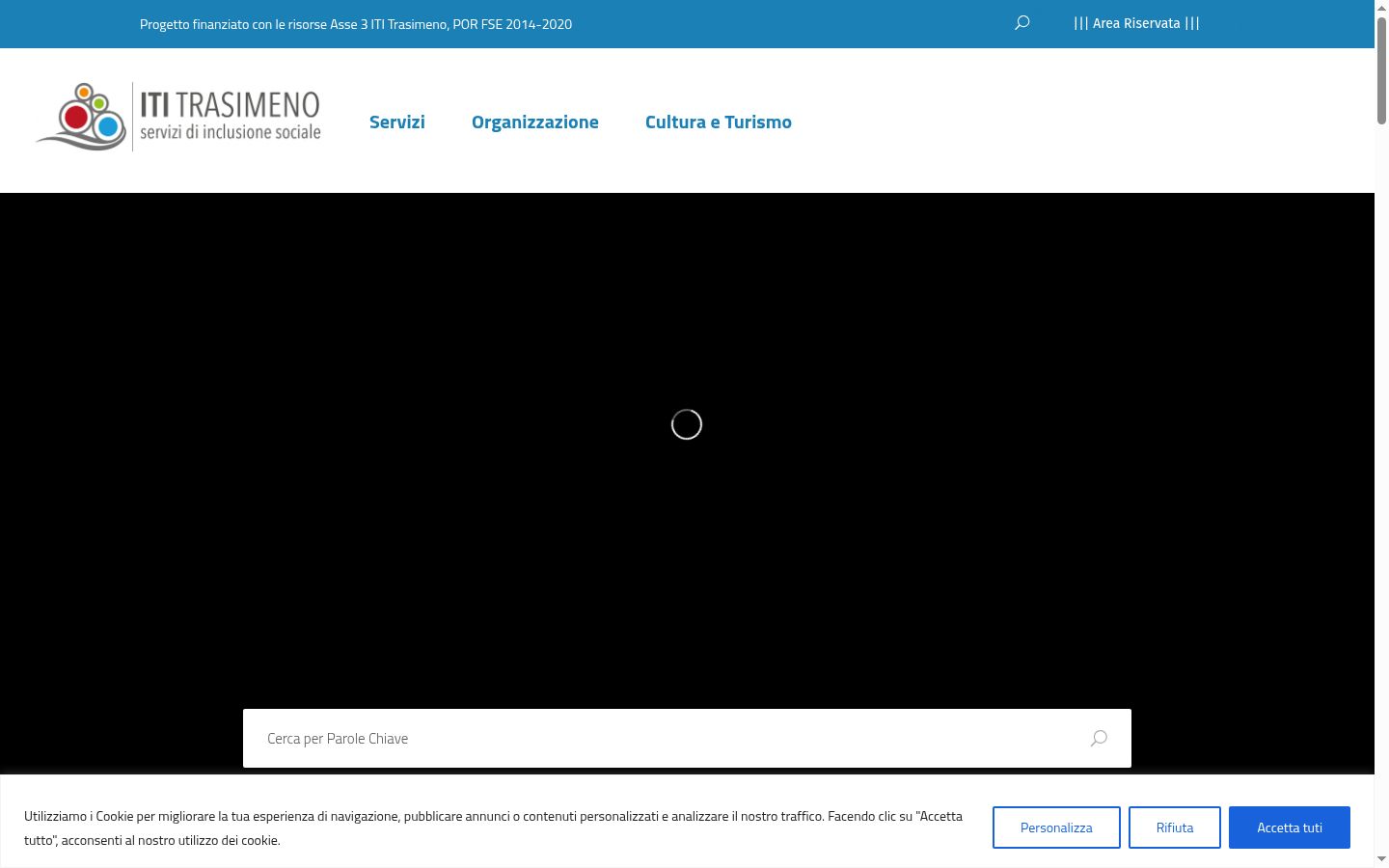Open the Organizzazione menu
The height and width of the screenshot is (868, 1389).
535,122
